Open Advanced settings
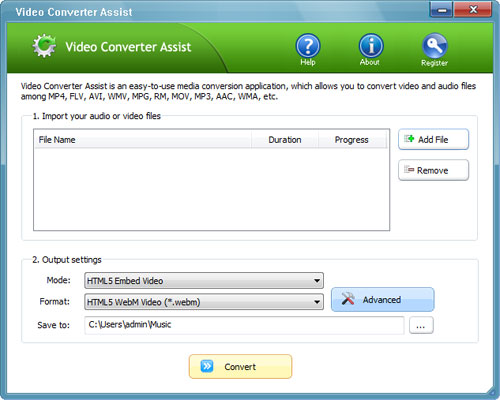This screenshot has width=500, height=400. [383, 300]
